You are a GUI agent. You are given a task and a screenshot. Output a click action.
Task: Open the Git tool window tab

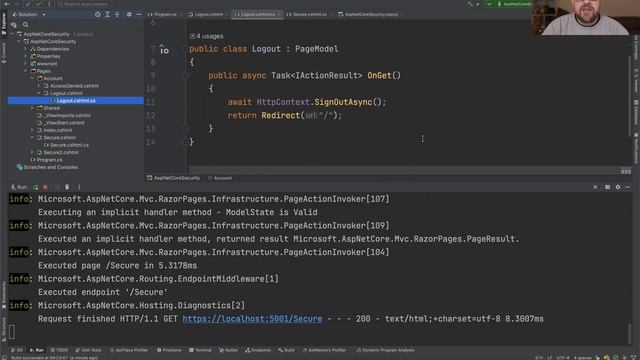(x=17, y=350)
